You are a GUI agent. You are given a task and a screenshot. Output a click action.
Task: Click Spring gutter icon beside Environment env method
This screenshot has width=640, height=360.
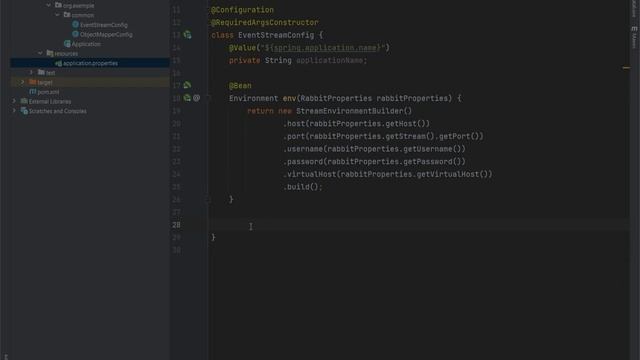187,98
